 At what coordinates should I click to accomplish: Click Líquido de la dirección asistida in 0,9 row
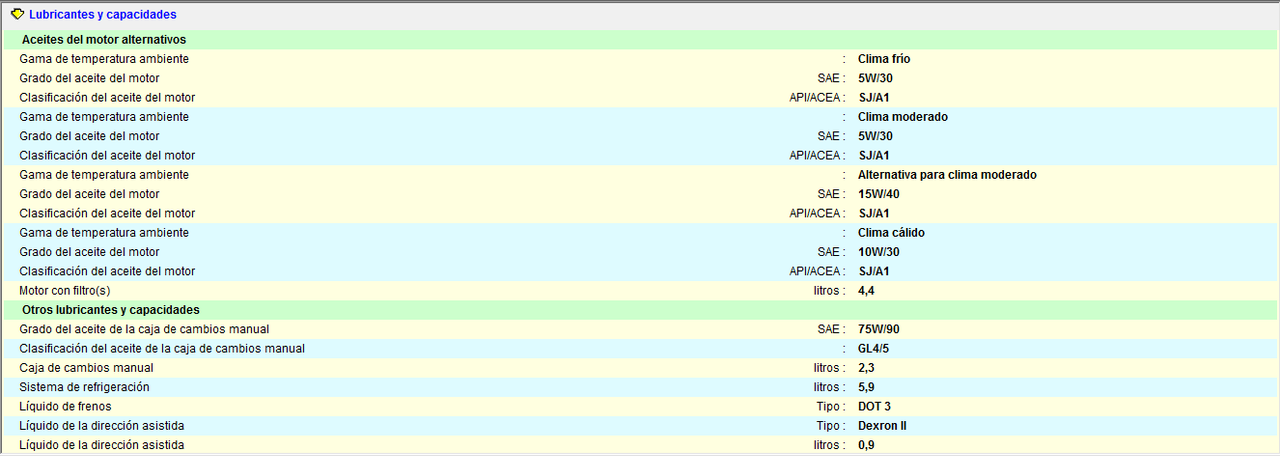point(102,445)
